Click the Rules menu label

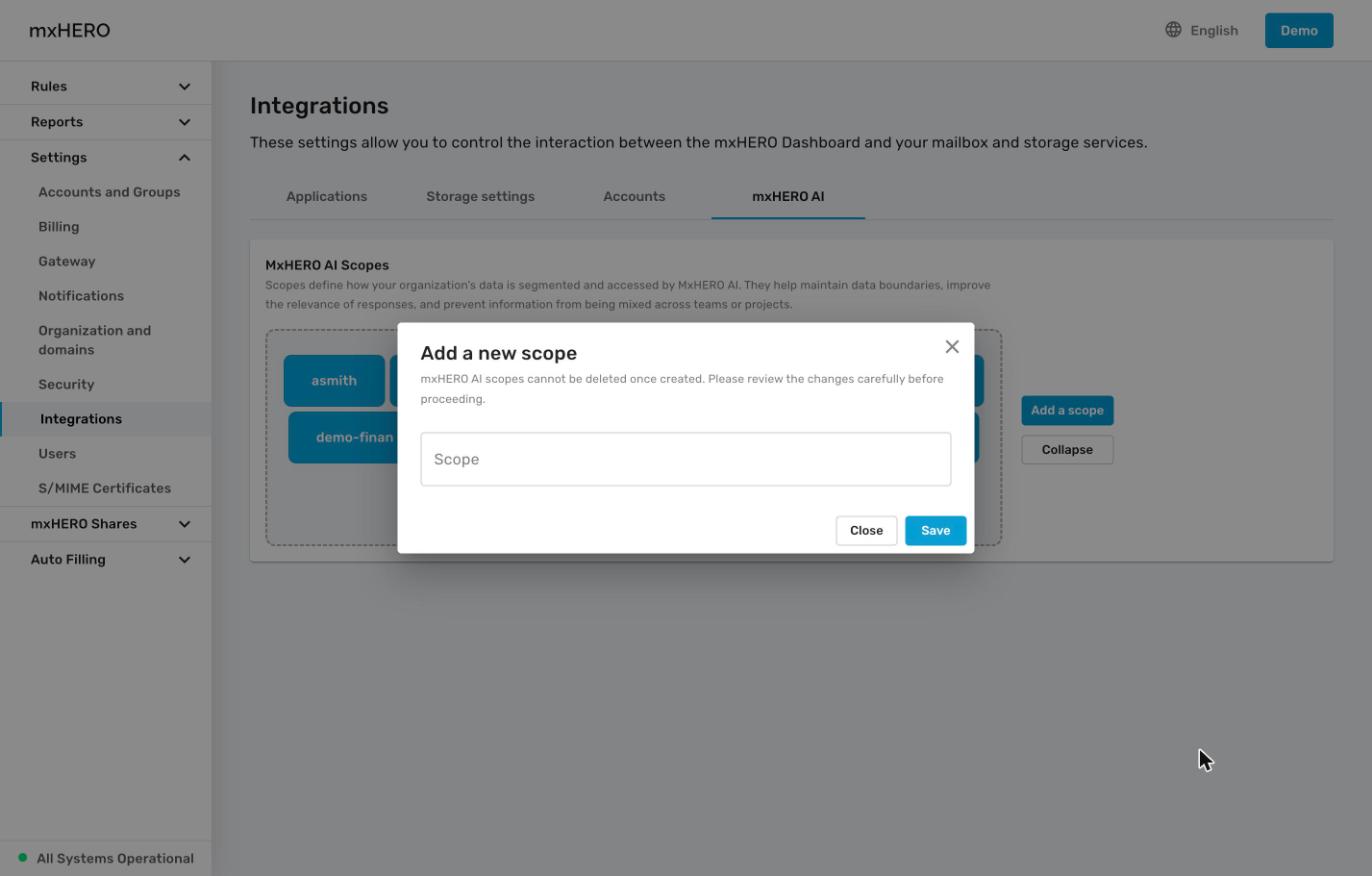coord(49,86)
